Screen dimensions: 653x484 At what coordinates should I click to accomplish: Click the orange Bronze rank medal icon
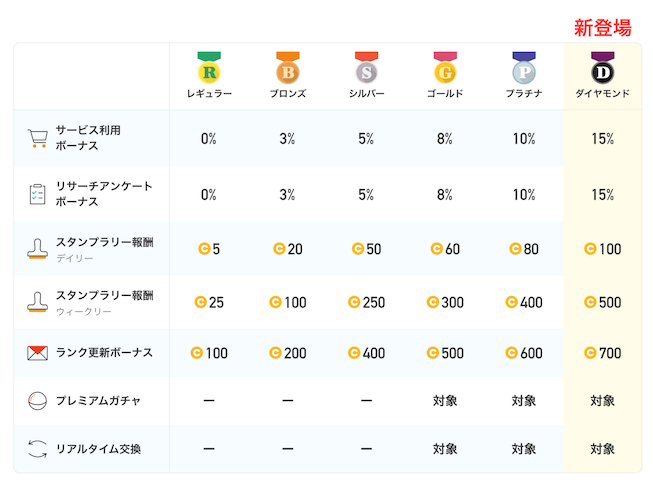tap(288, 68)
